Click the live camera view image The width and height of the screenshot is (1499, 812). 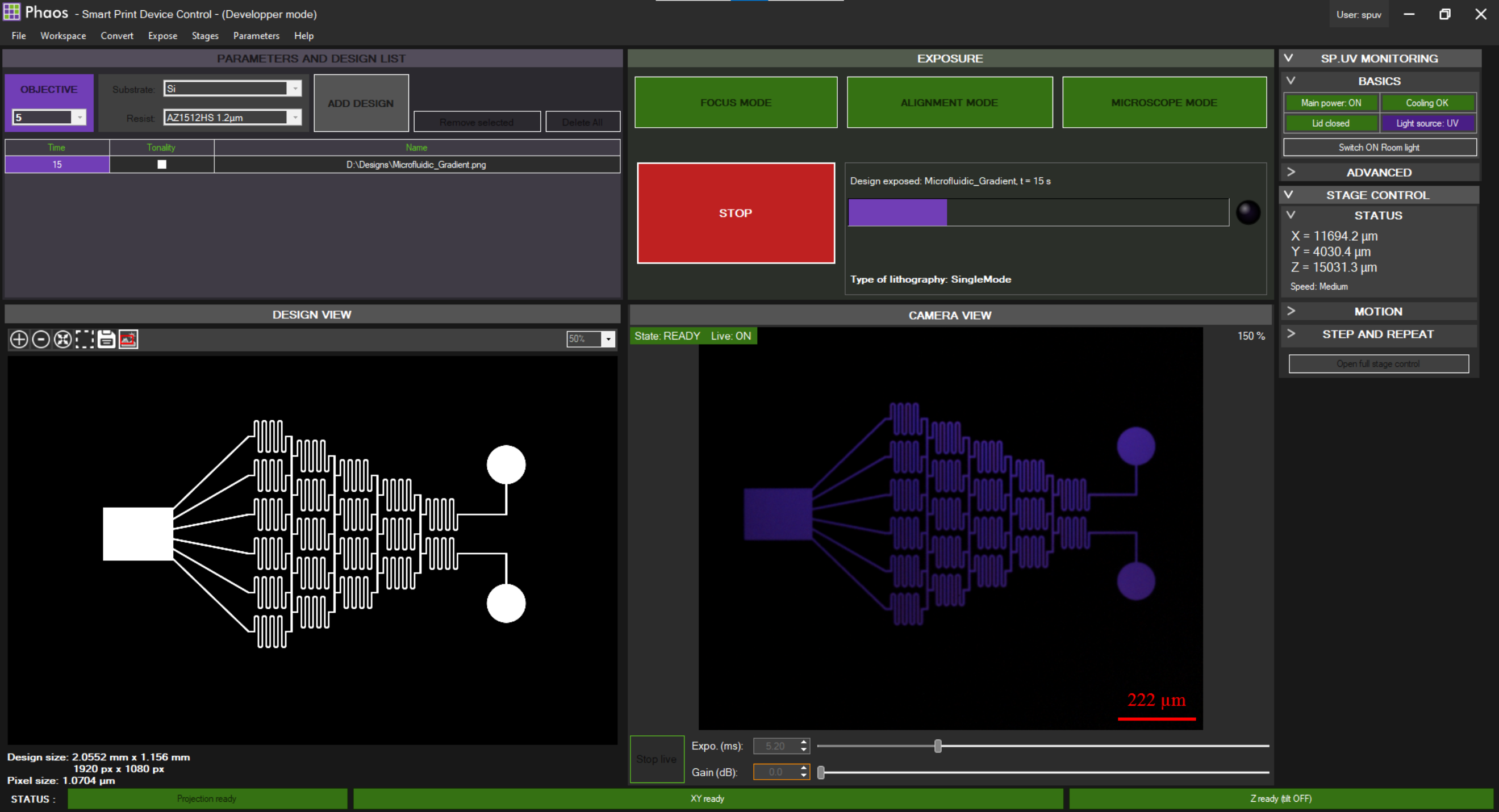coord(950,528)
